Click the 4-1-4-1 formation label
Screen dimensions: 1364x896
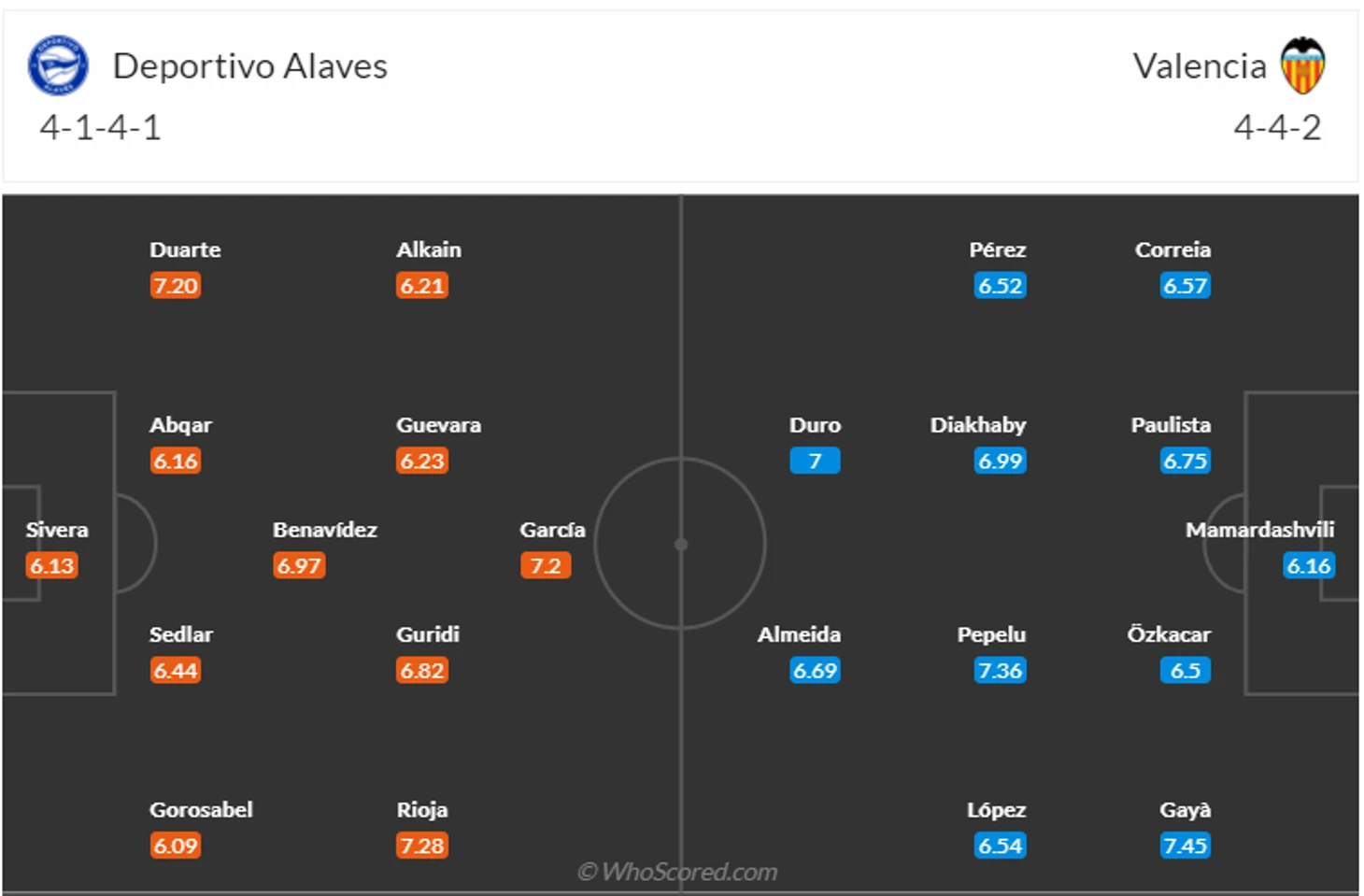coord(100,127)
